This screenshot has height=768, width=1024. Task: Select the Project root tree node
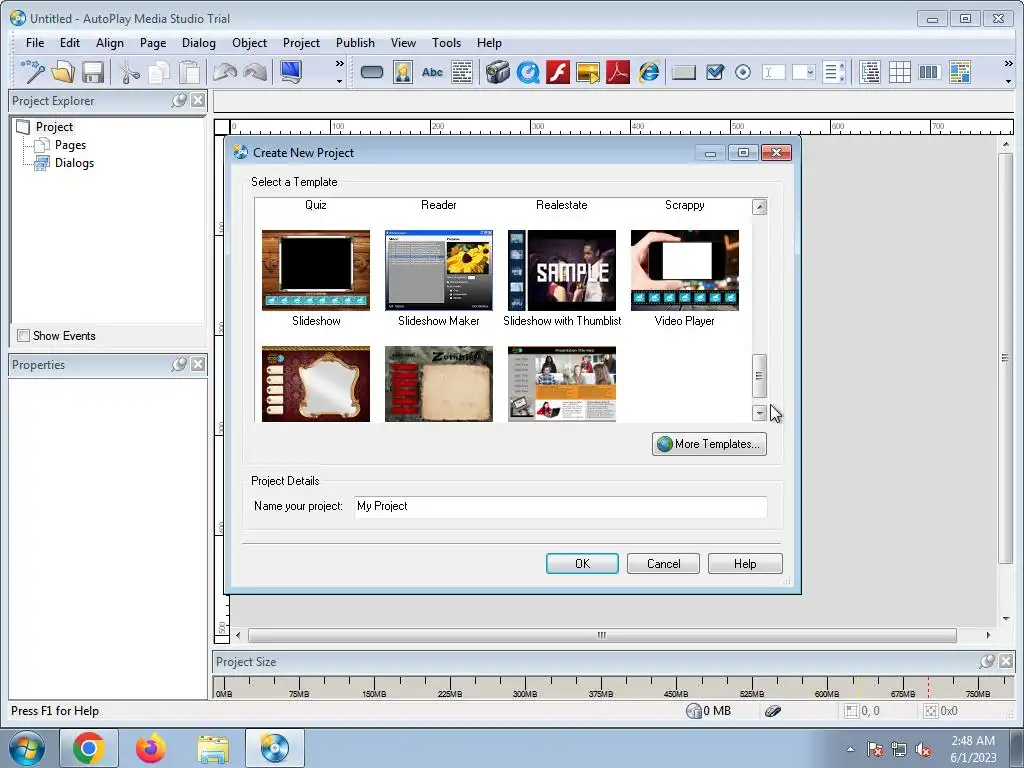[54, 127]
